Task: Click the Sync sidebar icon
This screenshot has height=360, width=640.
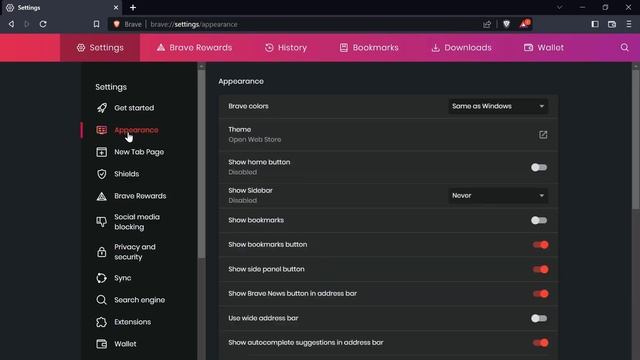Action: (102, 278)
